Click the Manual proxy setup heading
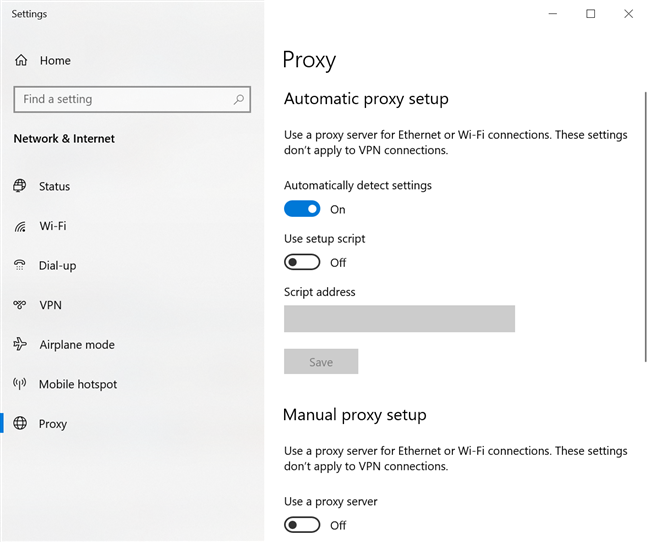 [355, 415]
